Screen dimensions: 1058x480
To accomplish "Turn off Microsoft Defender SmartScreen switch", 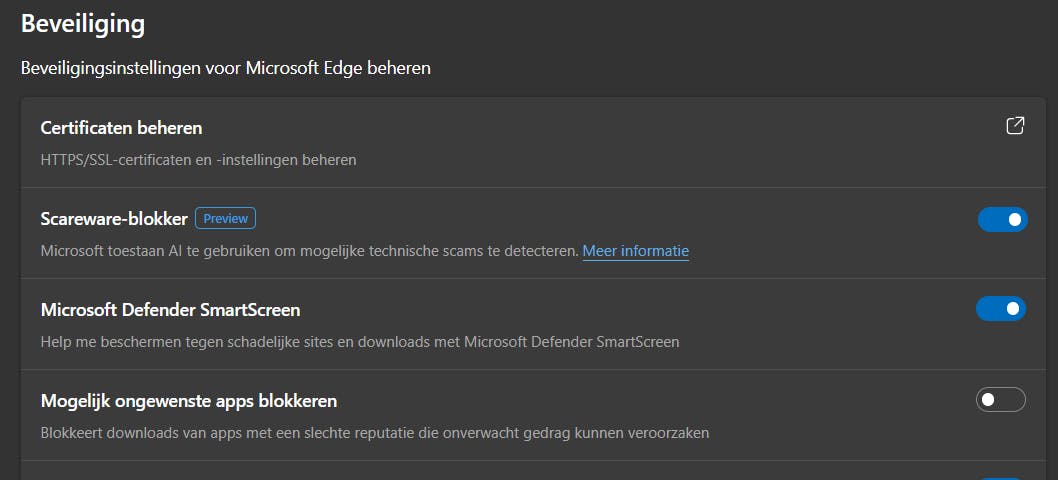I will tap(1001, 309).
